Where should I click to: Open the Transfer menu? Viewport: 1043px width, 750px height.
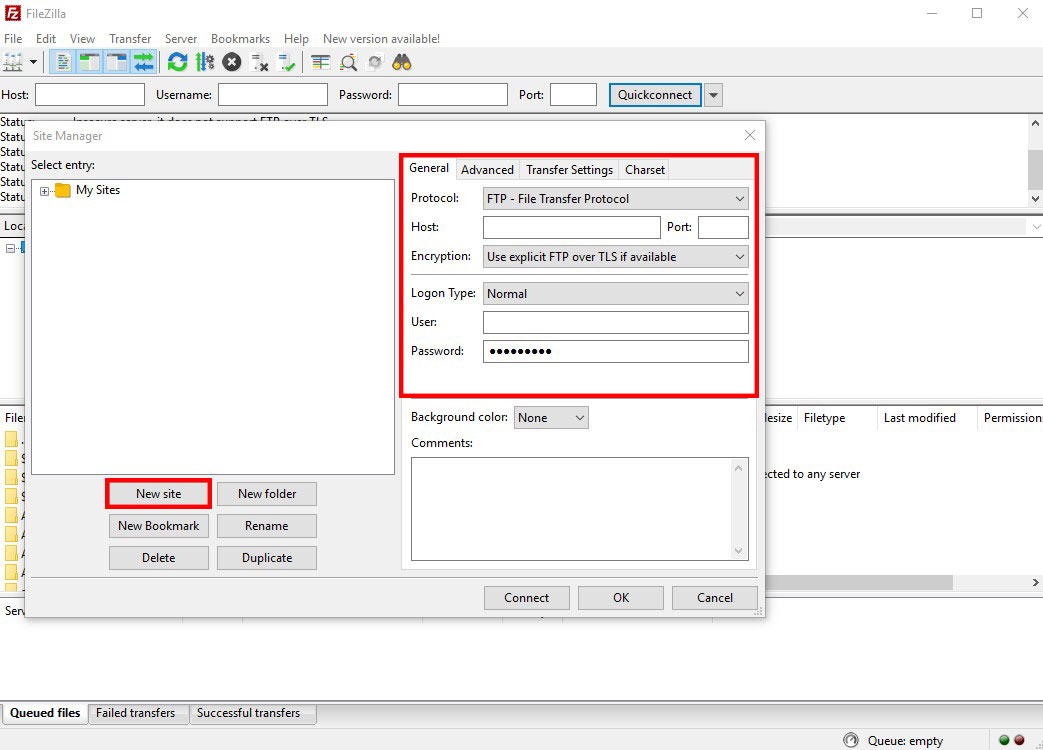tap(130, 39)
